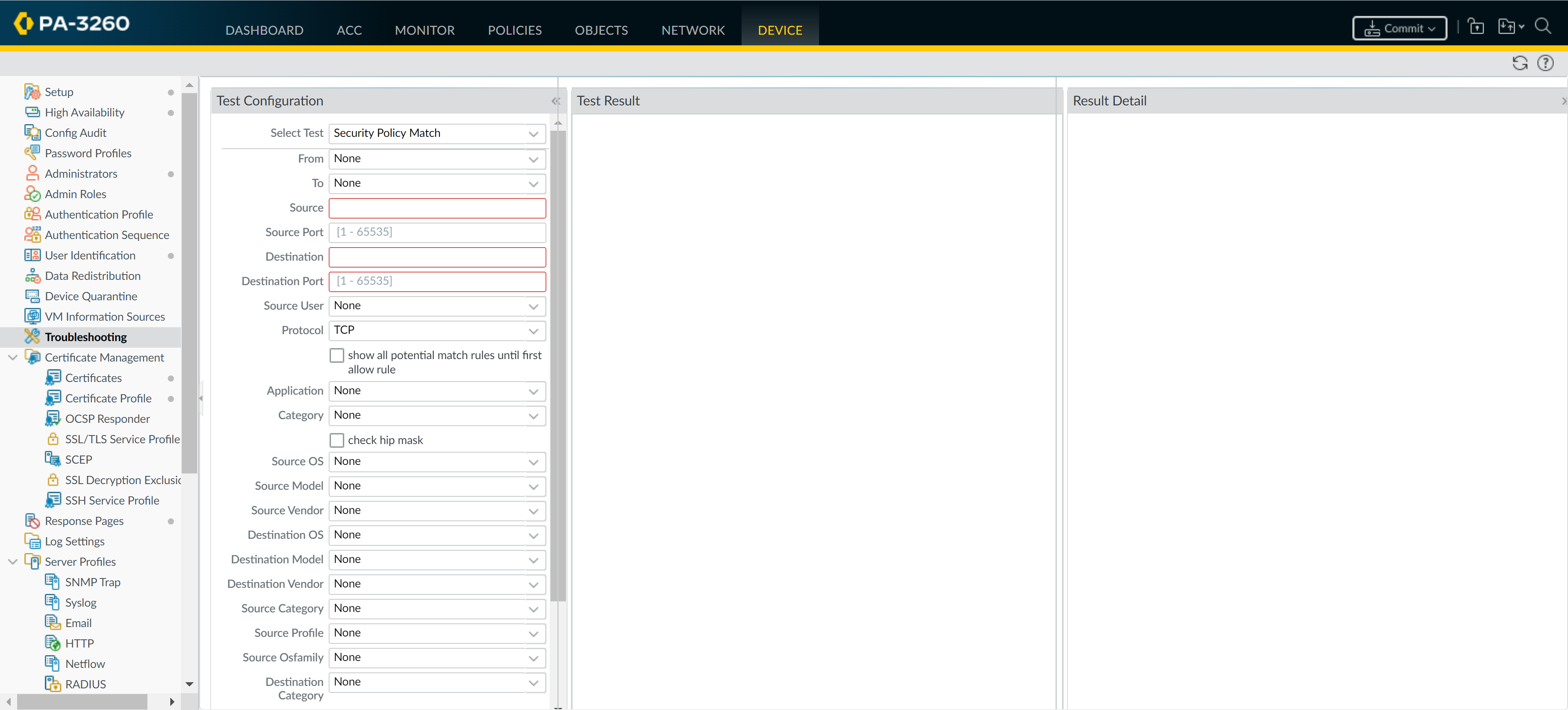1568x710 pixels.
Task: Click the Source address input field
Action: pos(437,208)
